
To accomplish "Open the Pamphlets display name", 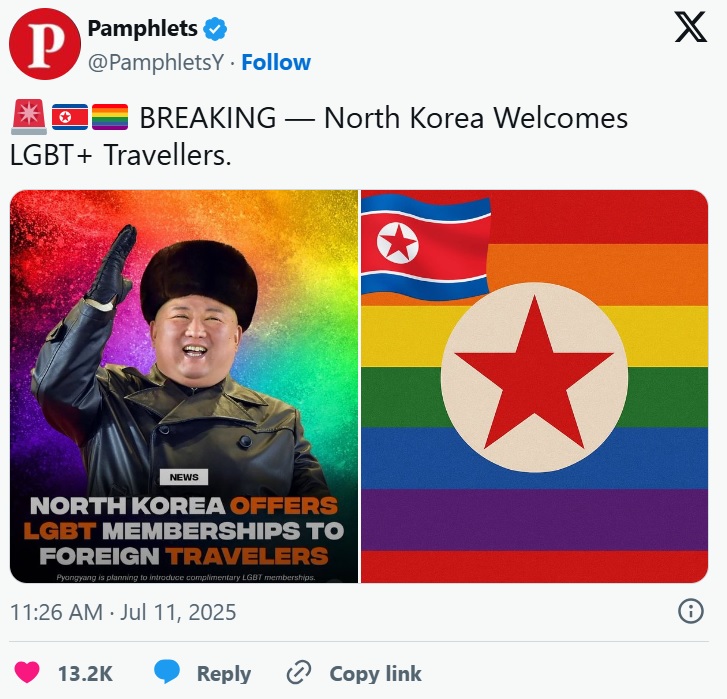I will tap(142, 29).
